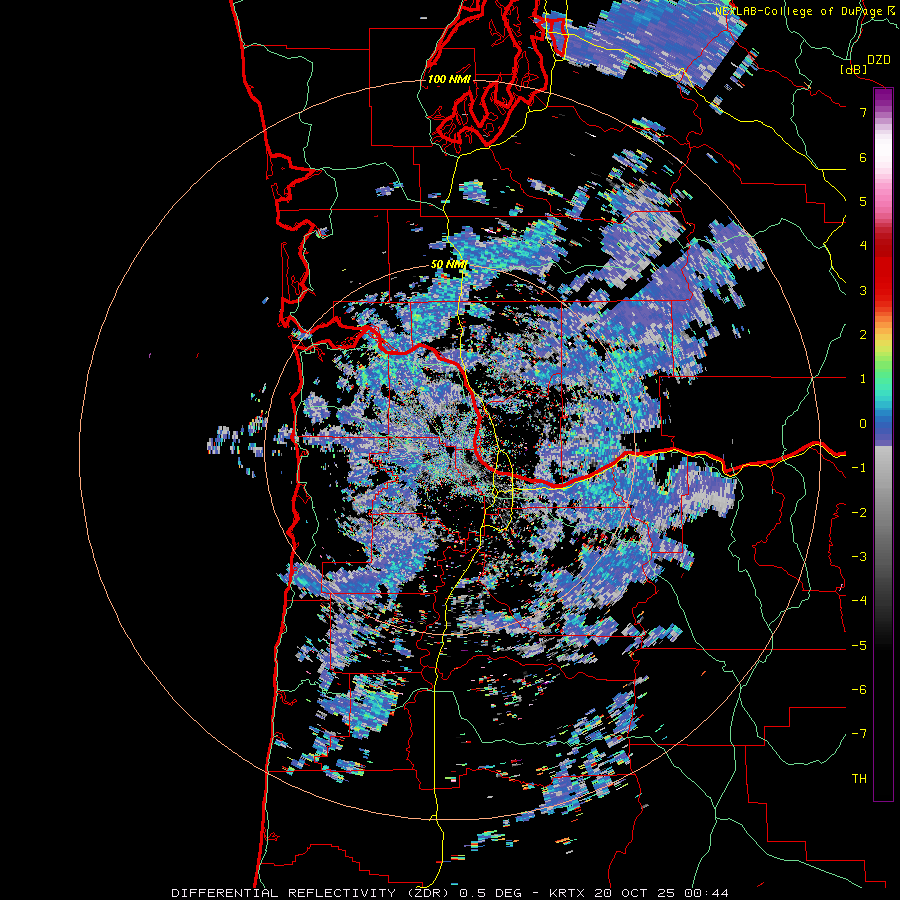
Task: Click the 50 NMI range ring label
Action: (x=449, y=264)
